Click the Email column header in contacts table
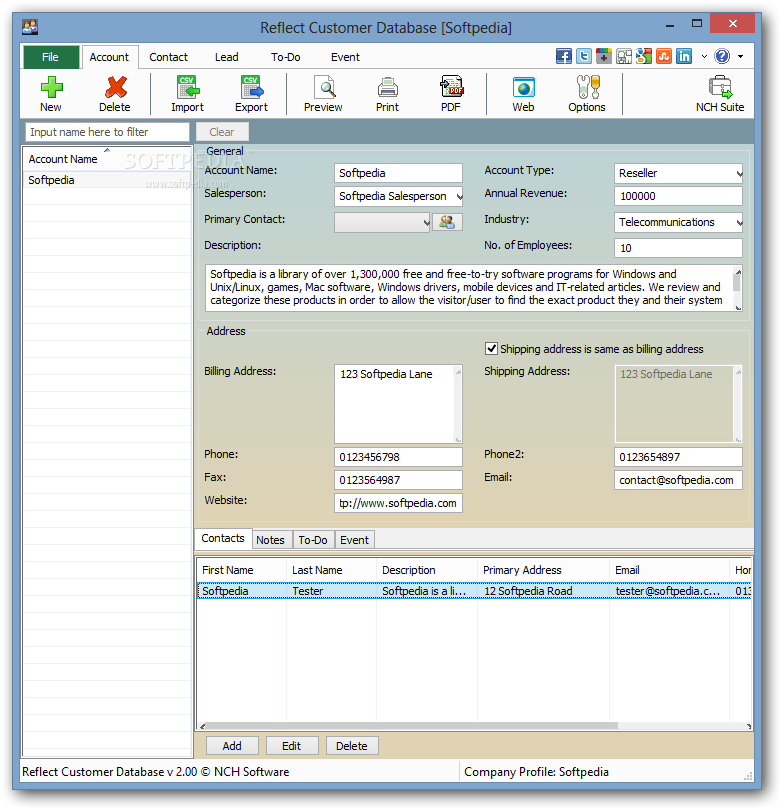 669,570
